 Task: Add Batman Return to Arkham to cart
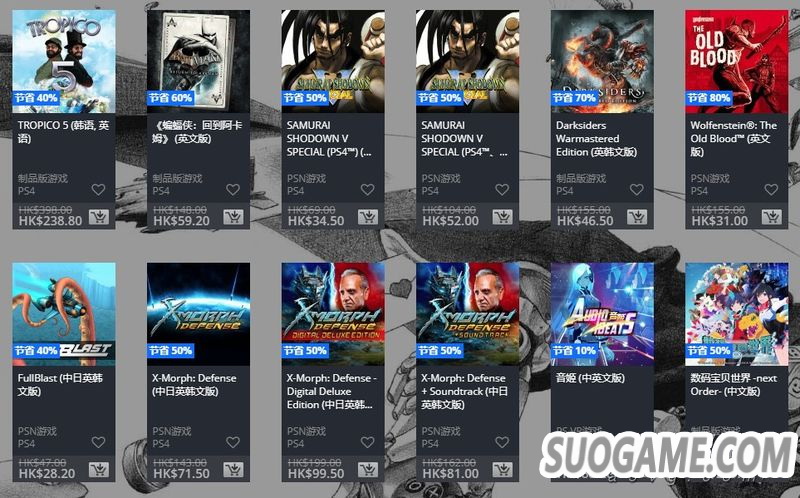233,217
